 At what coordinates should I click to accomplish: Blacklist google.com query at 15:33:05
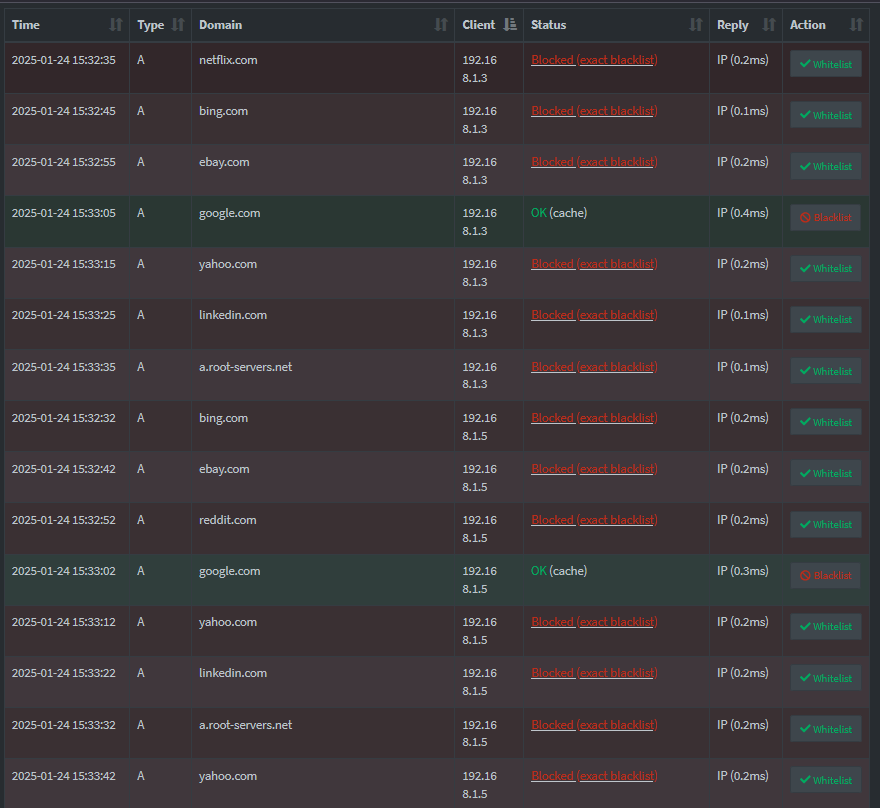[x=826, y=217]
